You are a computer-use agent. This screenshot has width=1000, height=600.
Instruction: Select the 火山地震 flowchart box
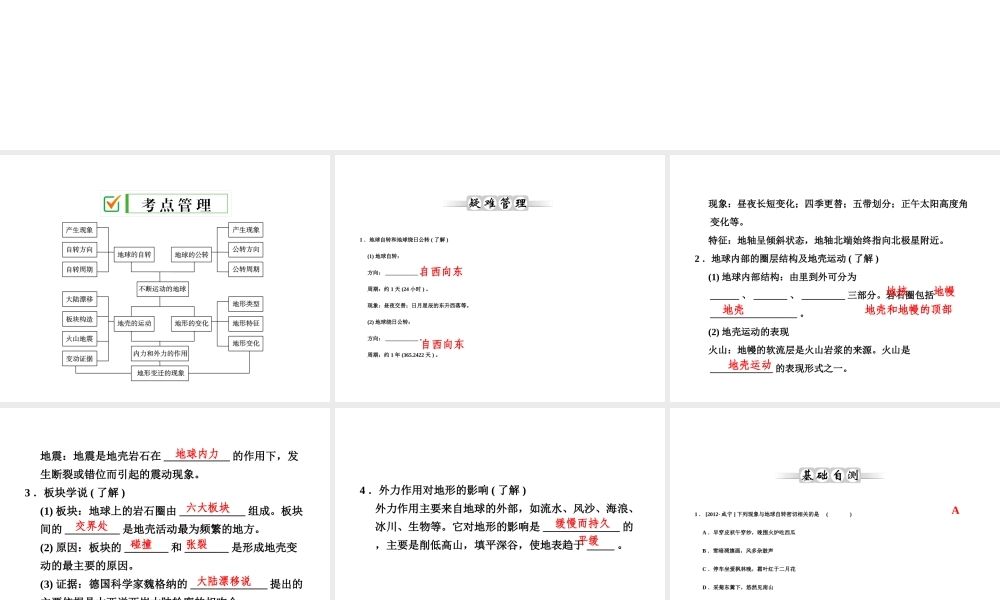coord(80,339)
